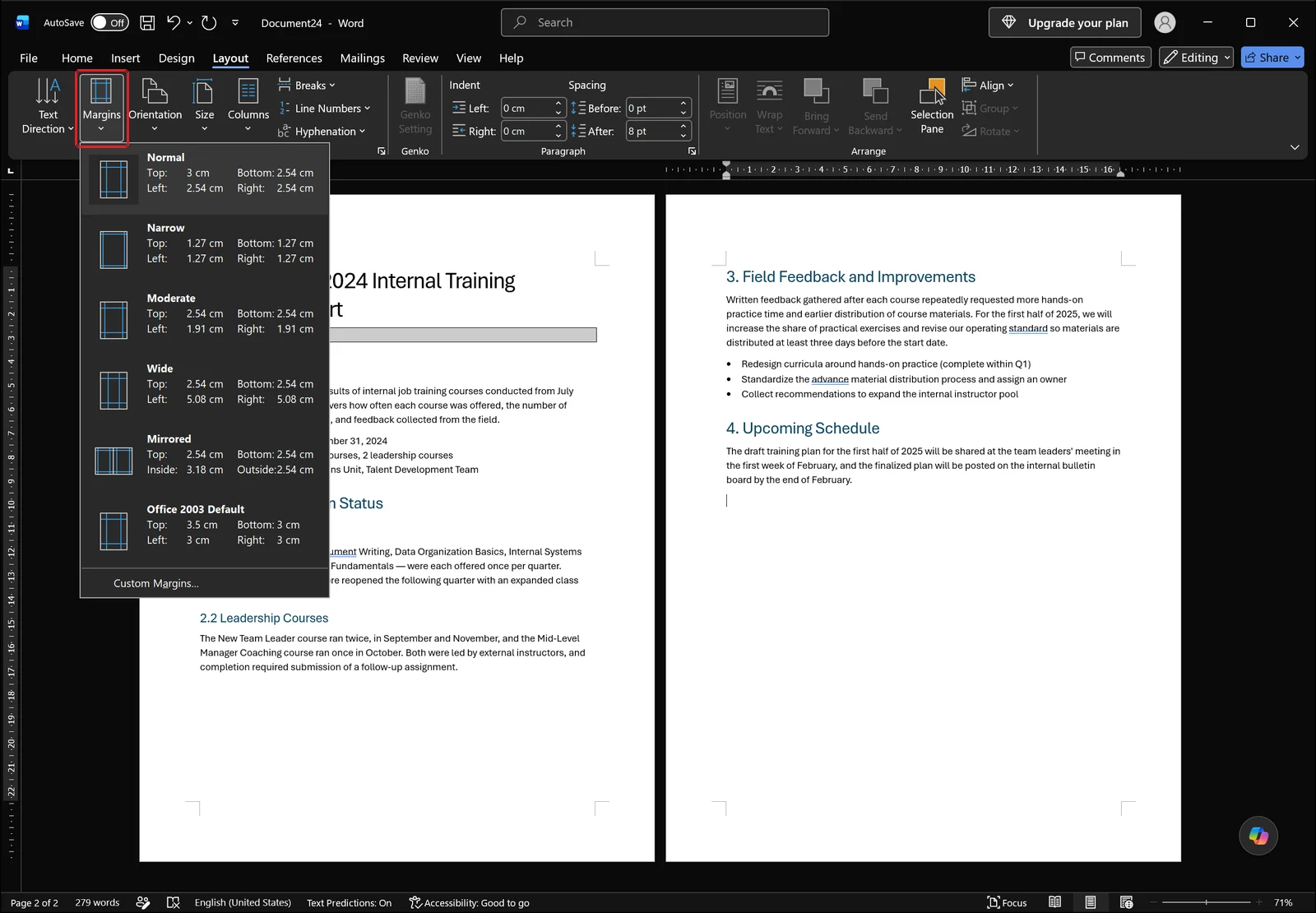Click the Spacing Before stepper arrows
Viewport: 1316px width, 913px height.
click(683, 109)
